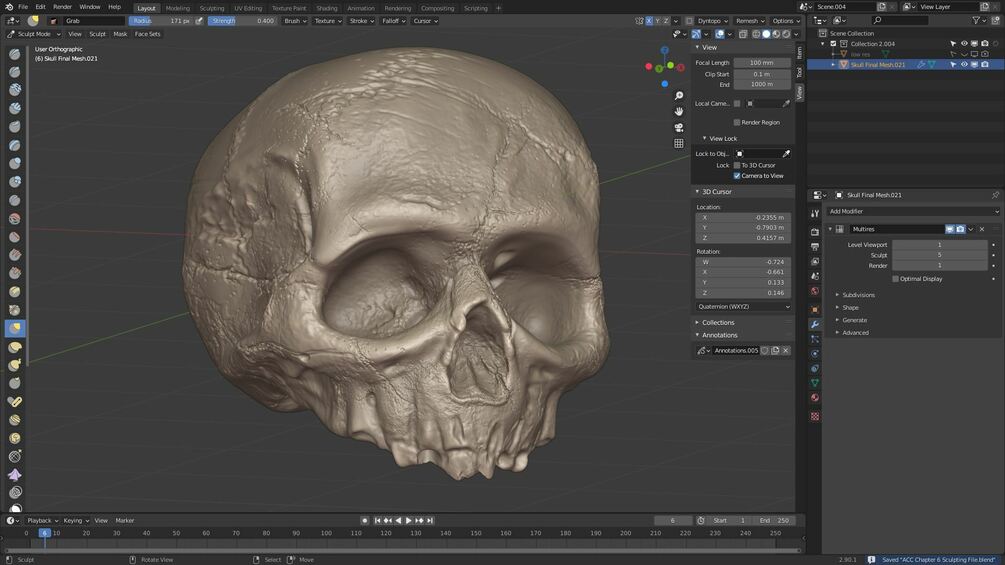The height and width of the screenshot is (565, 1005).
Task: Hide Collection 2.004 with eye icon
Action: [964, 44]
